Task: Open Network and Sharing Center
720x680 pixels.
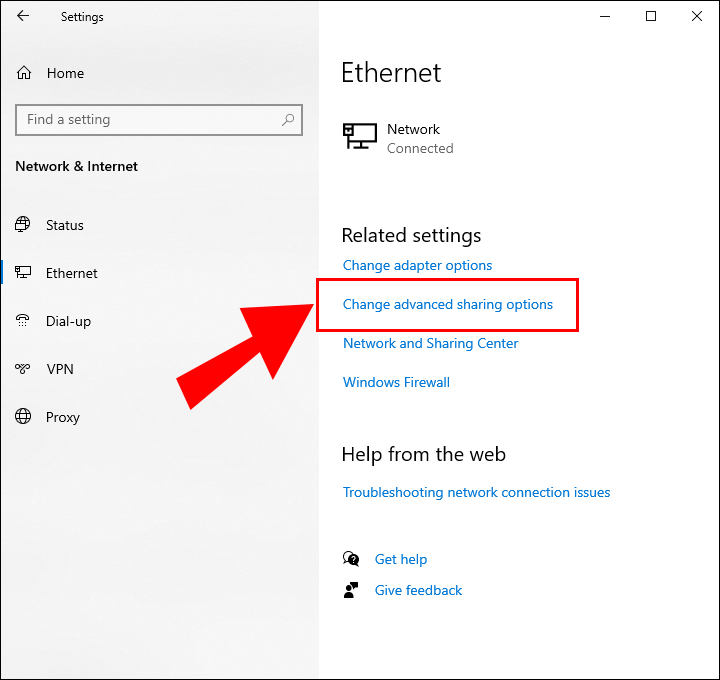Action: pos(431,343)
